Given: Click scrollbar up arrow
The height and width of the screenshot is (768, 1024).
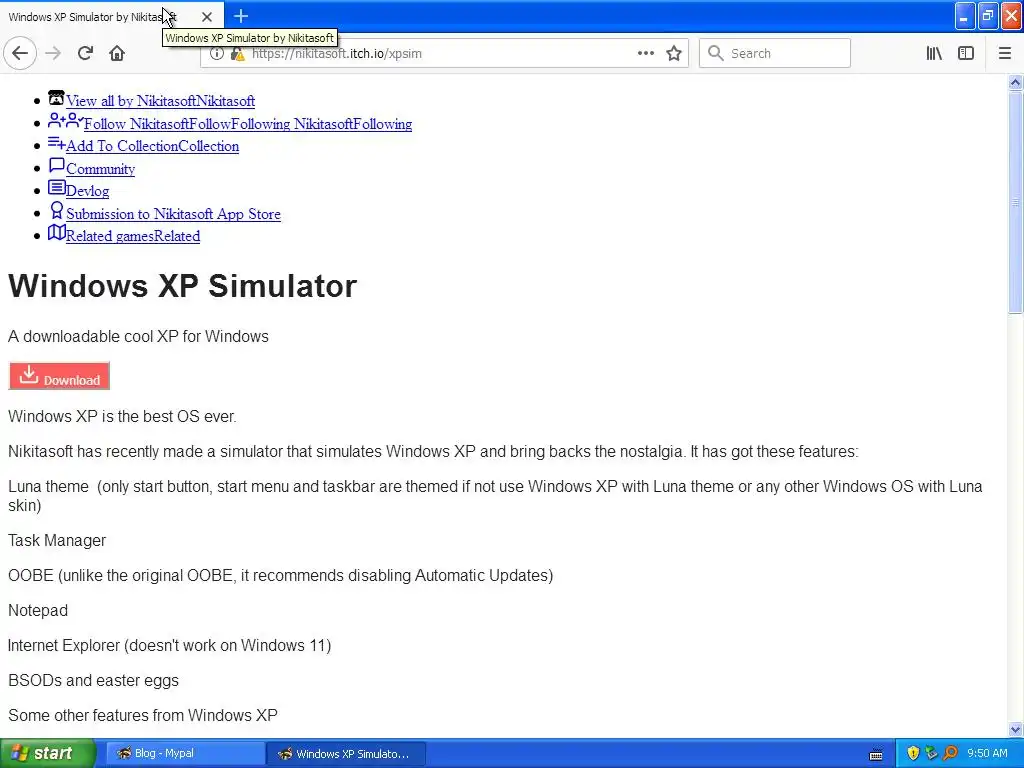Looking at the screenshot, I should 1015,82.
